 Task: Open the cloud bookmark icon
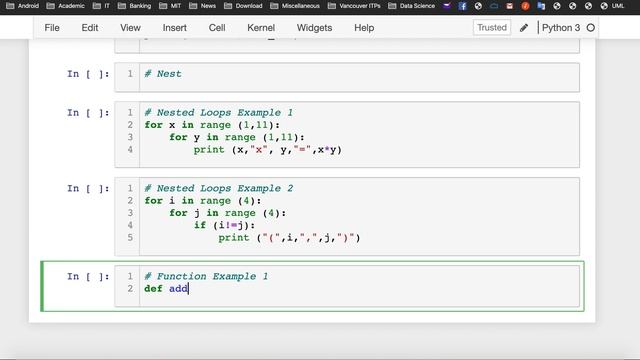coord(494,6)
